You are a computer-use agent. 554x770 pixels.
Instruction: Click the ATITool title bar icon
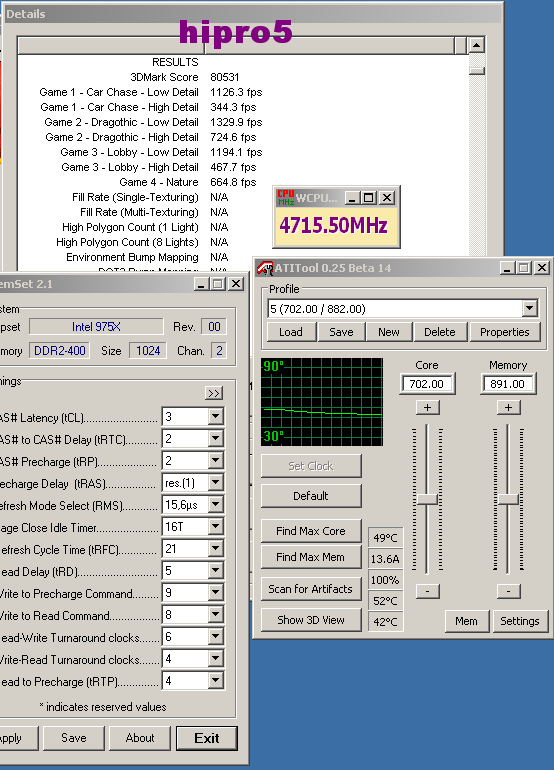tap(265, 268)
